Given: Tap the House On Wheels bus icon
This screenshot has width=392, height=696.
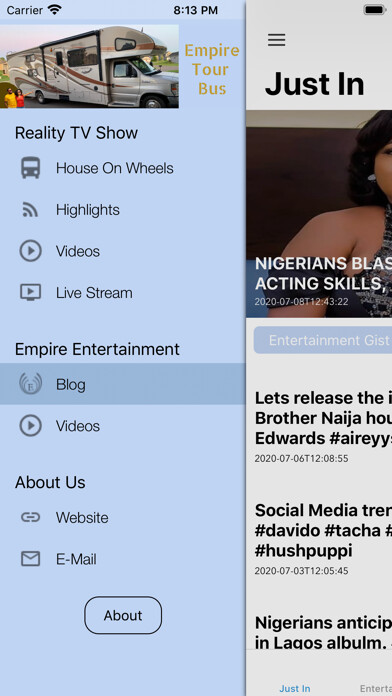Looking at the screenshot, I should pos(31,168).
